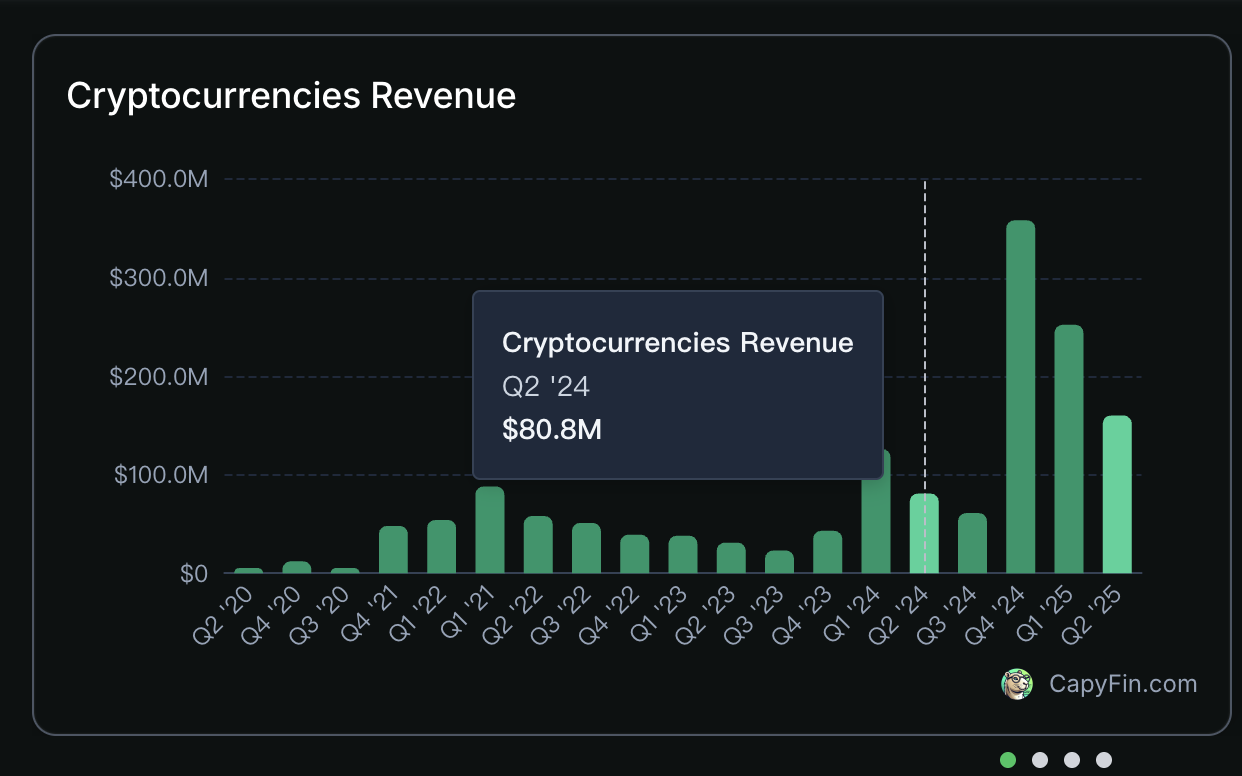This screenshot has height=776, width=1242.
Task: Click the chart title Cryptocurrencies Revenue
Action: (x=291, y=95)
